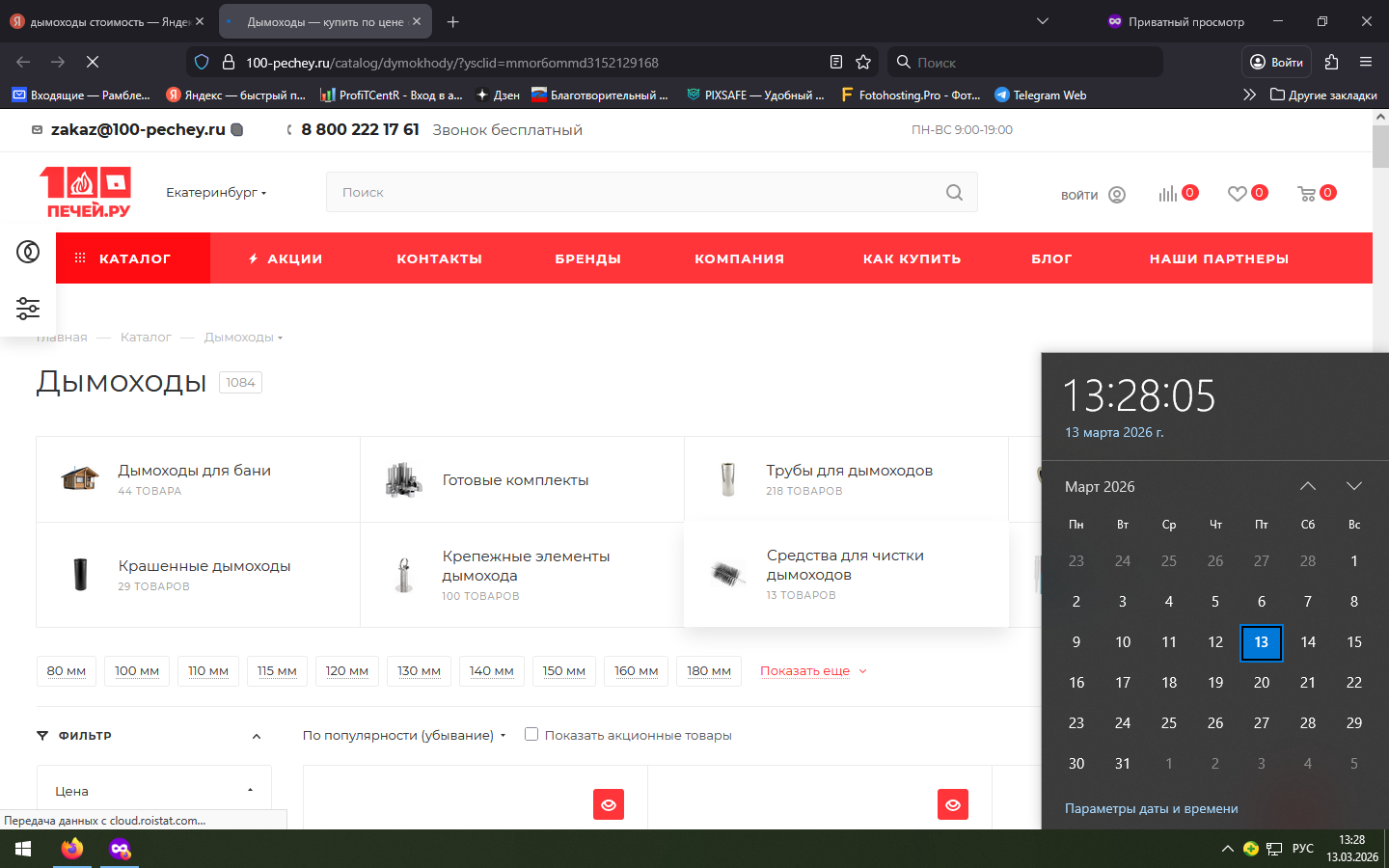Open the Екатеринбург city dropdown
The image size is (1389, 868).
click(216, 192)
